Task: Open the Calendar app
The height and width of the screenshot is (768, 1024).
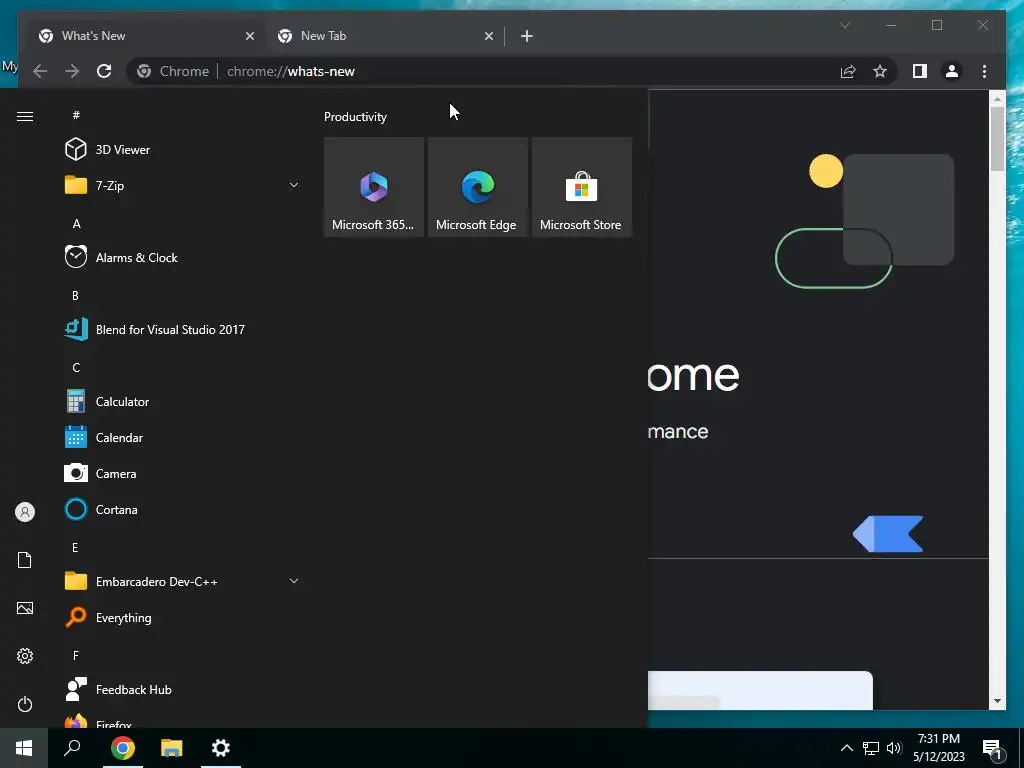Action: coord(183,438)
